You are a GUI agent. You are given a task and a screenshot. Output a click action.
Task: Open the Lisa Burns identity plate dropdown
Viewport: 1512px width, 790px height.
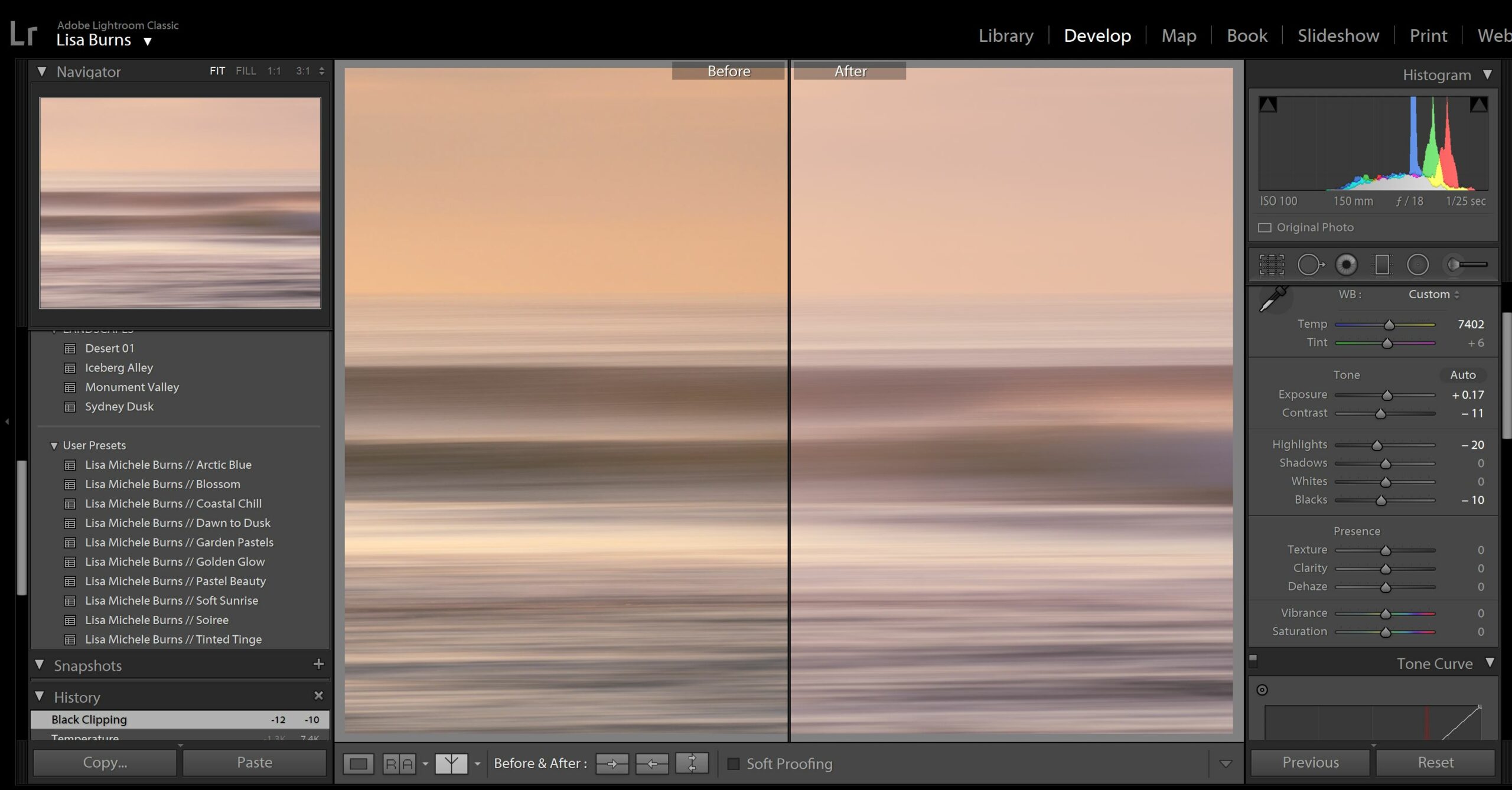point(148,41)
